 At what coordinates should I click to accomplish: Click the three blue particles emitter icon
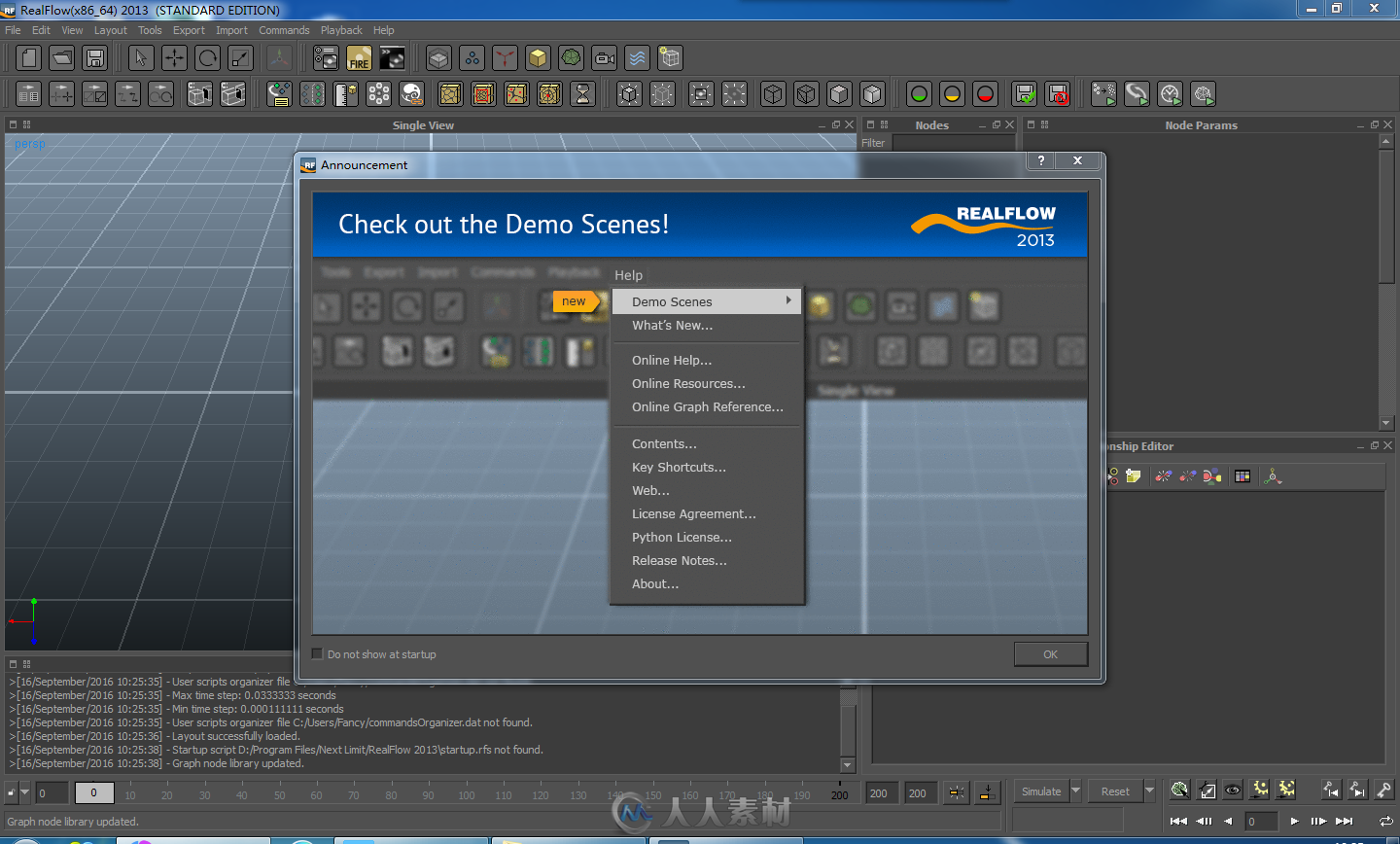coord(472,58)
